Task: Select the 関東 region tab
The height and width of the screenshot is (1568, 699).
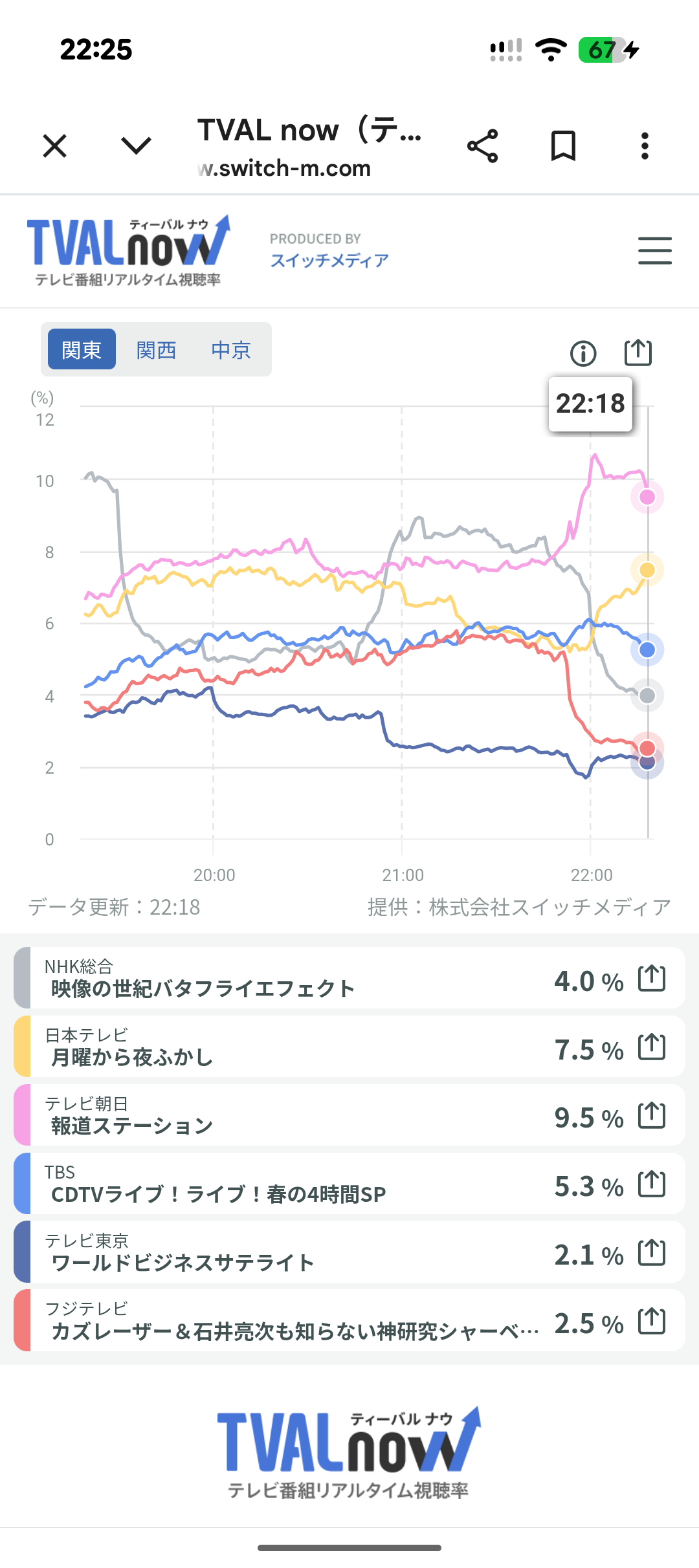Action: coord(82,349)
